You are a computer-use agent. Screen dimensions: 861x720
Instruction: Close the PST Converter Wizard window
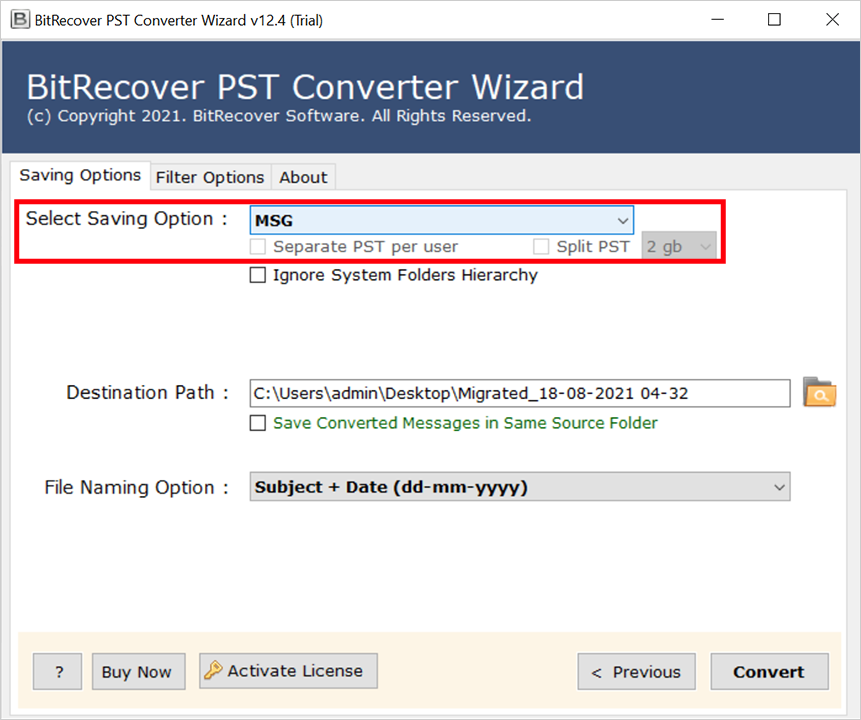point(832,19)
